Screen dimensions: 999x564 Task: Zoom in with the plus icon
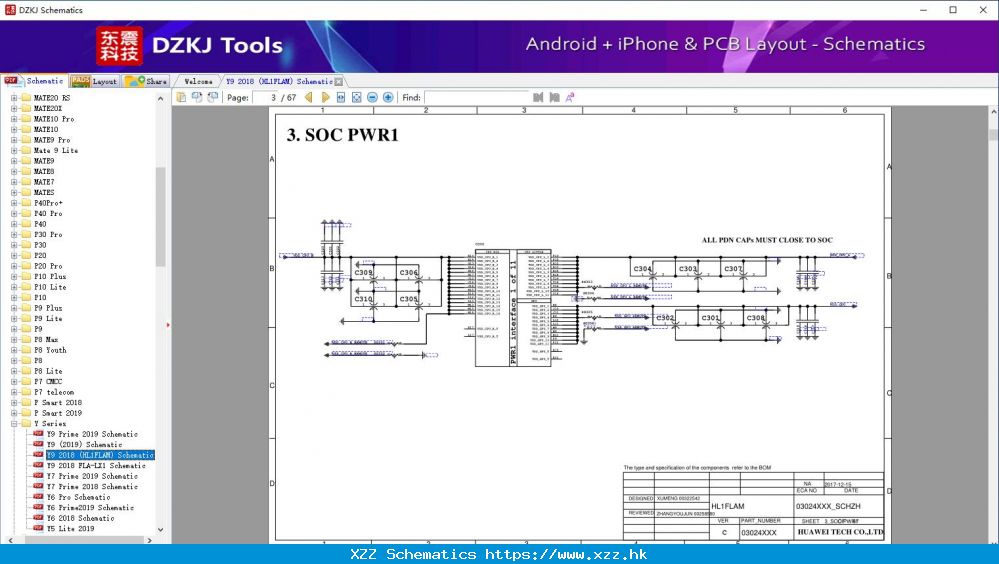[388, 98]
